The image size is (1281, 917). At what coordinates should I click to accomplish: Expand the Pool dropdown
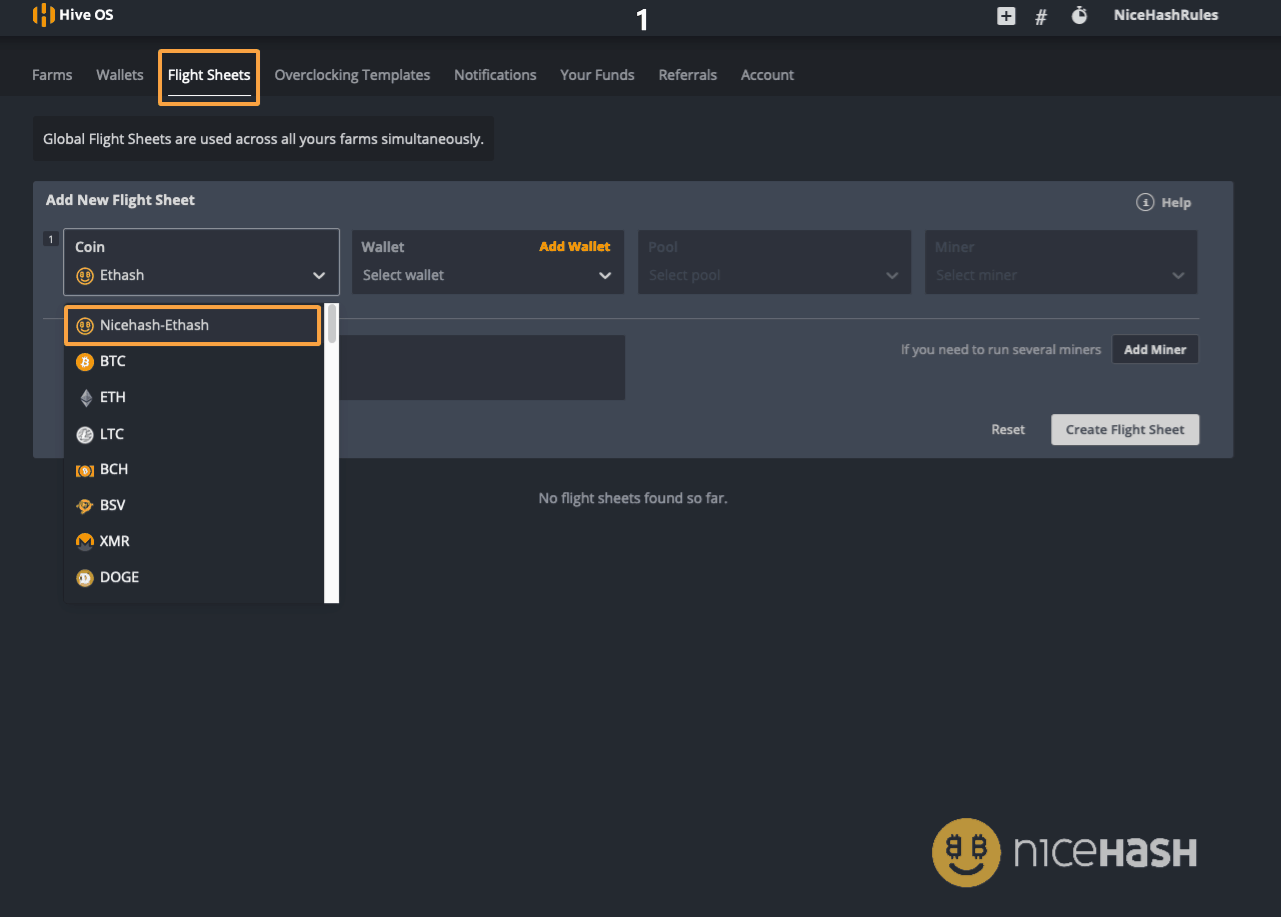[x=774, y=275]
